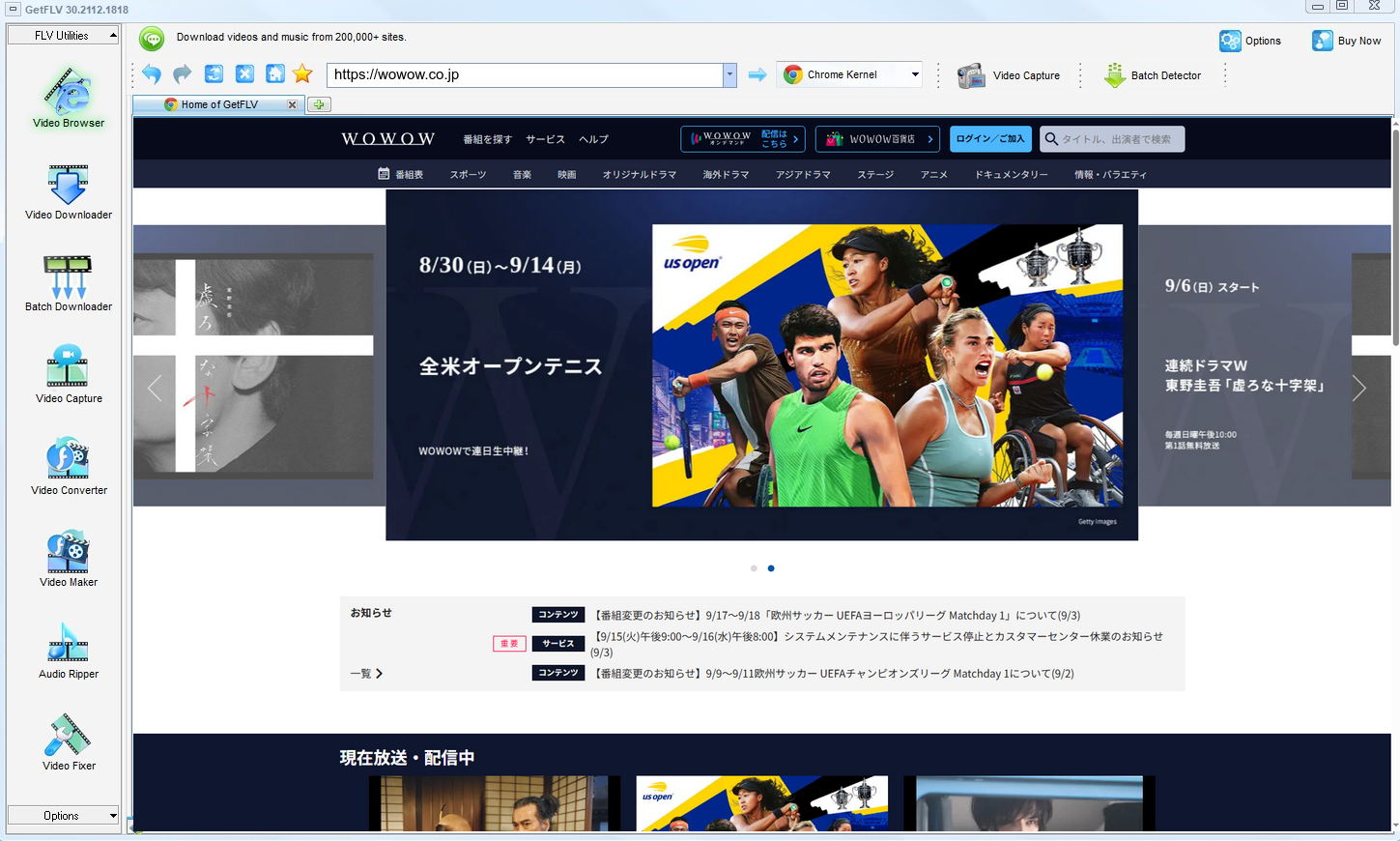Screen dimensions: 1400x841
Task: Open the スポーツ category
Action: pyautogui.click(x=468, y=175)
